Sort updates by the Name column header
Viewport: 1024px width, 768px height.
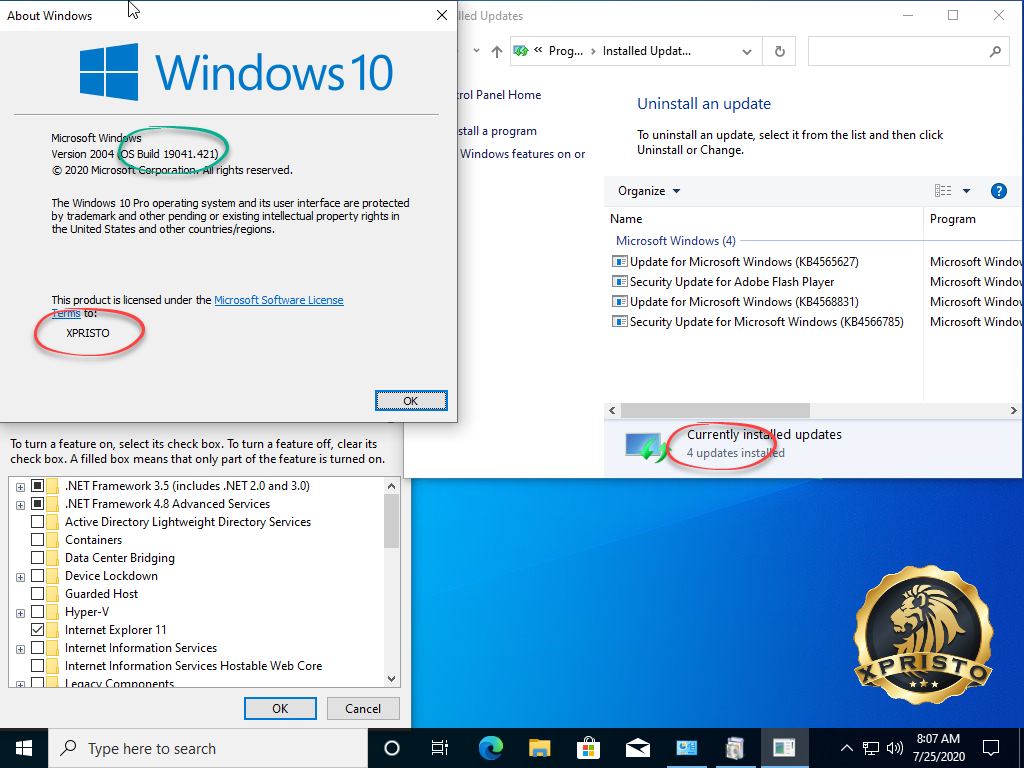(764, 219)
